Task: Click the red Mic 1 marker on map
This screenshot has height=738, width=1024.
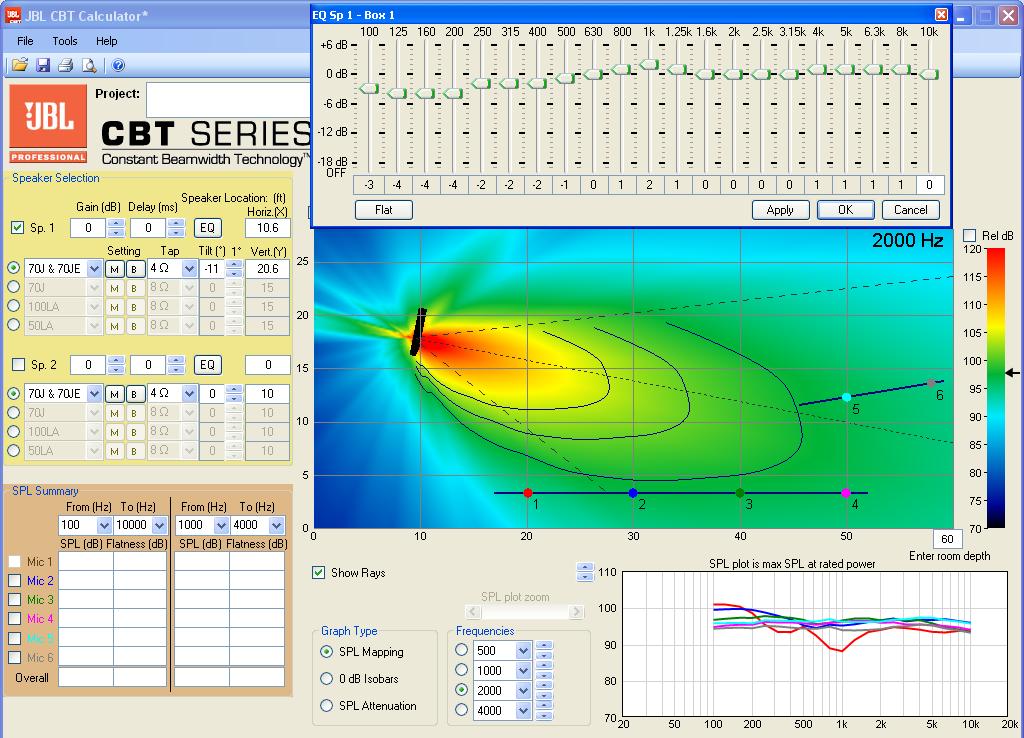Action: tap(528, 493)
